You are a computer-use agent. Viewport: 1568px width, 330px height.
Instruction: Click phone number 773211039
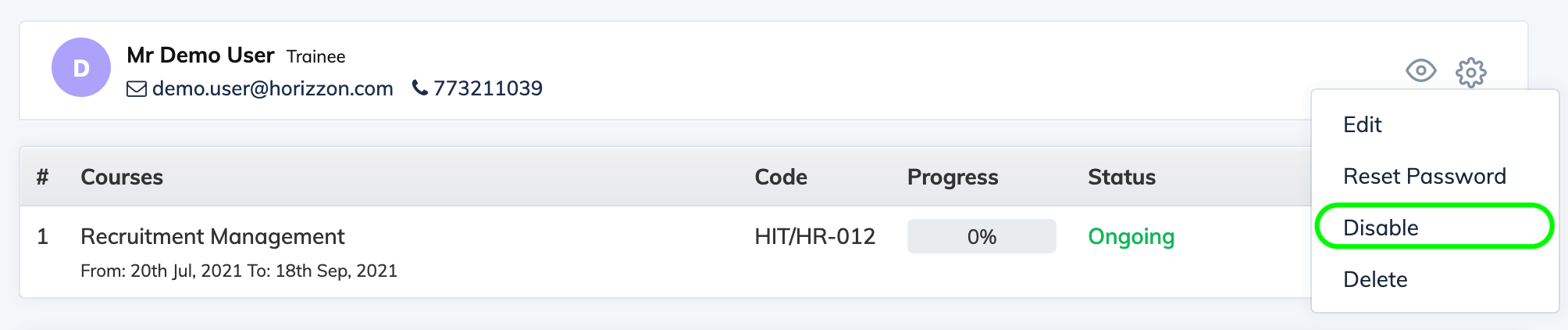[x=488, y=88]
